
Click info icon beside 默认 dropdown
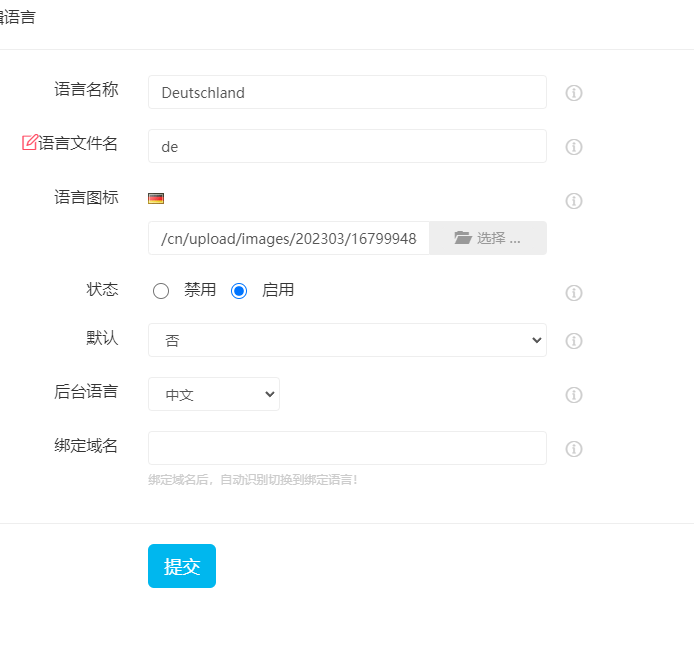point(574,341)
